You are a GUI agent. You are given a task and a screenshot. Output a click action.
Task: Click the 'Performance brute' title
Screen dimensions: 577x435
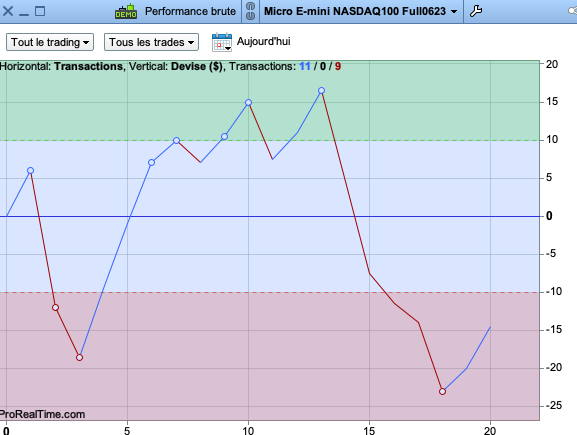point(190,11)
